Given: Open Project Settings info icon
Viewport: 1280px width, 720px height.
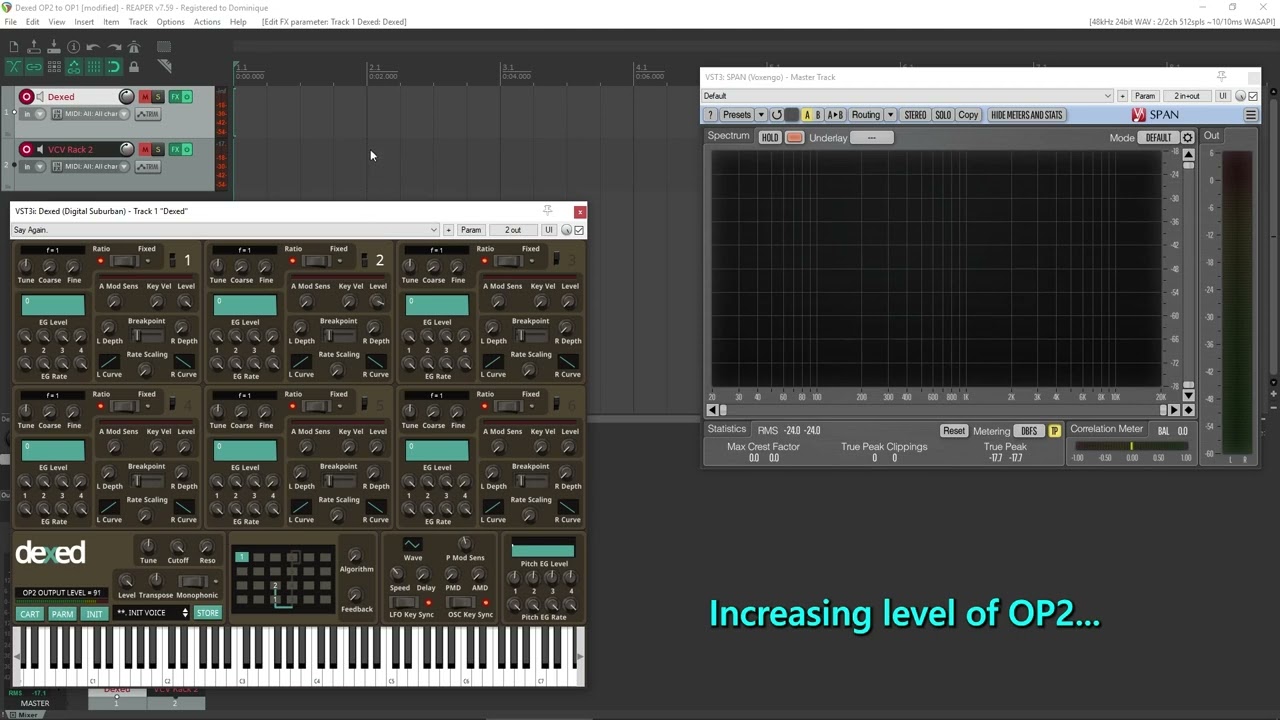Looking at the screenshot, I should (73, 47).
